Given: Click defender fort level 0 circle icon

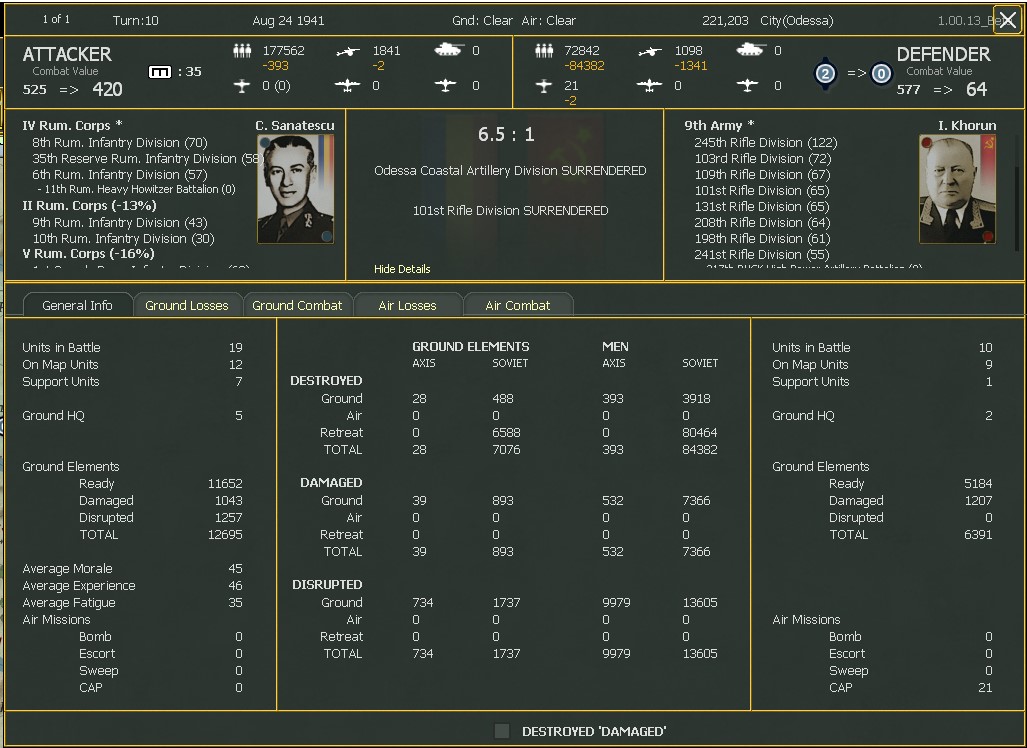Looking at the screenshot, I should click(881, 73).
